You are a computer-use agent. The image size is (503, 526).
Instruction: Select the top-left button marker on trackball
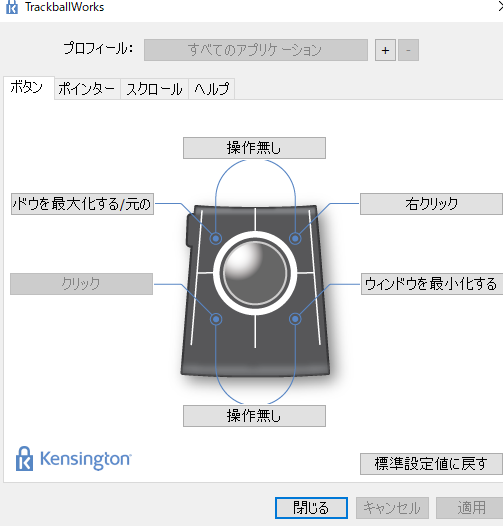(x=216, y=239)
